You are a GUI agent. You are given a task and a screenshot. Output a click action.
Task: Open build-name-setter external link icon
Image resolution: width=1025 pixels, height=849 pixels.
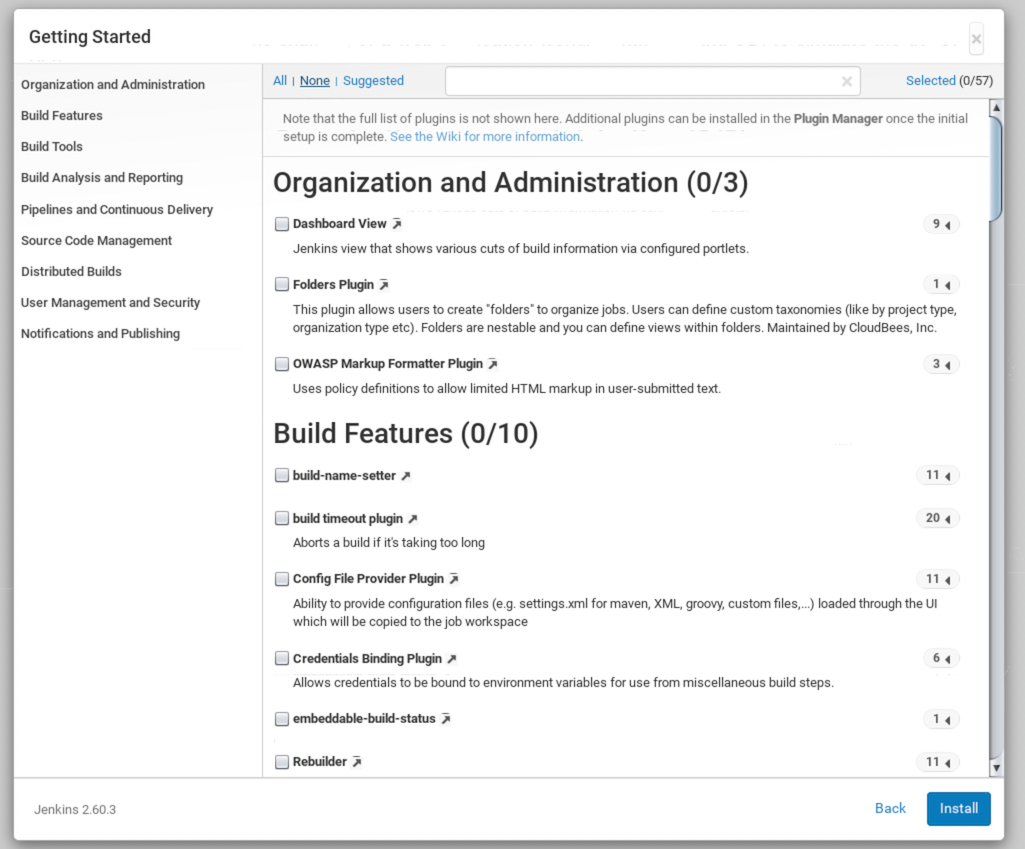(x=406, y=476)
